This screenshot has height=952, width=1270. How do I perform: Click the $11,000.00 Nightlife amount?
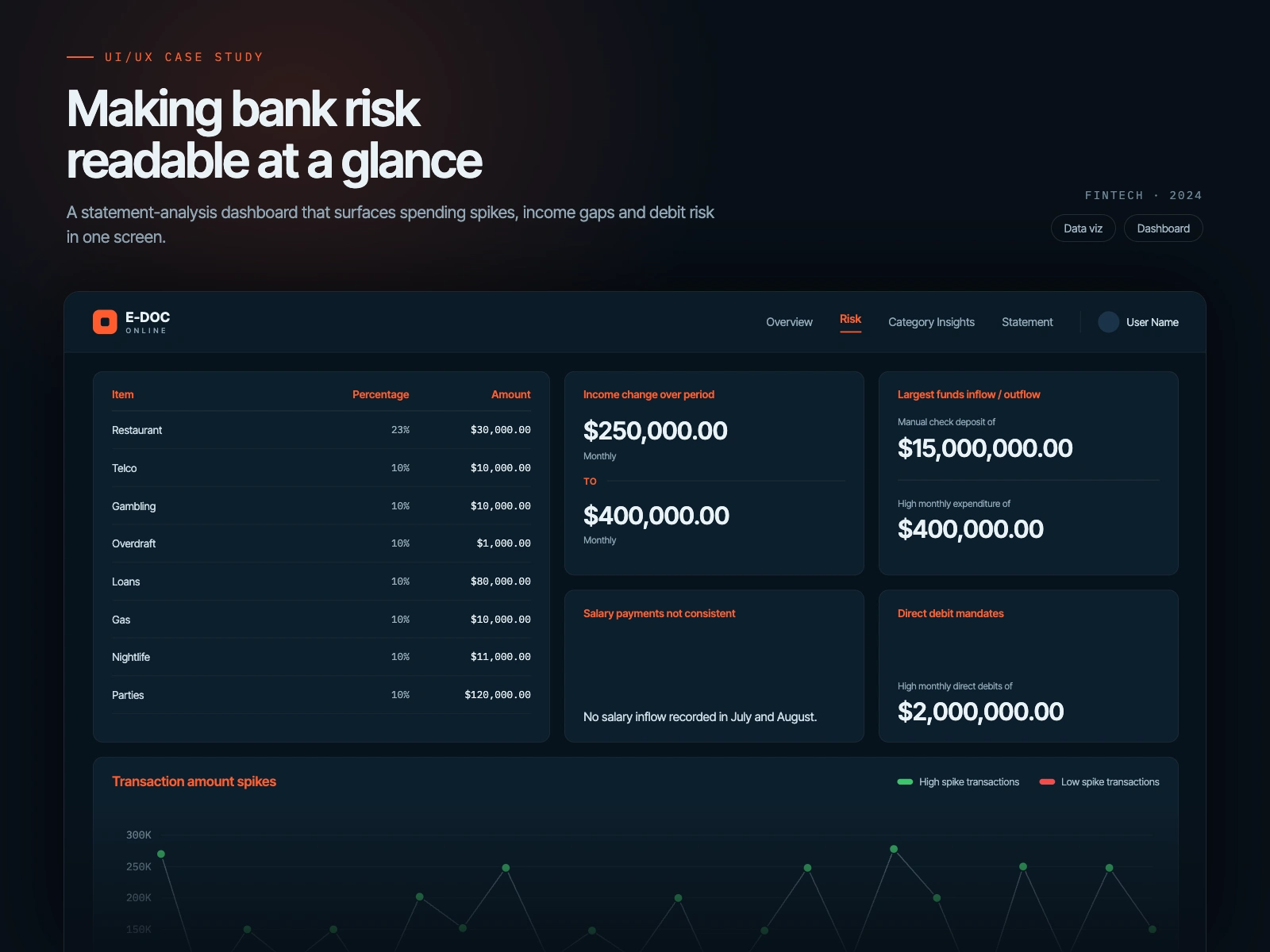pos(500,657)
